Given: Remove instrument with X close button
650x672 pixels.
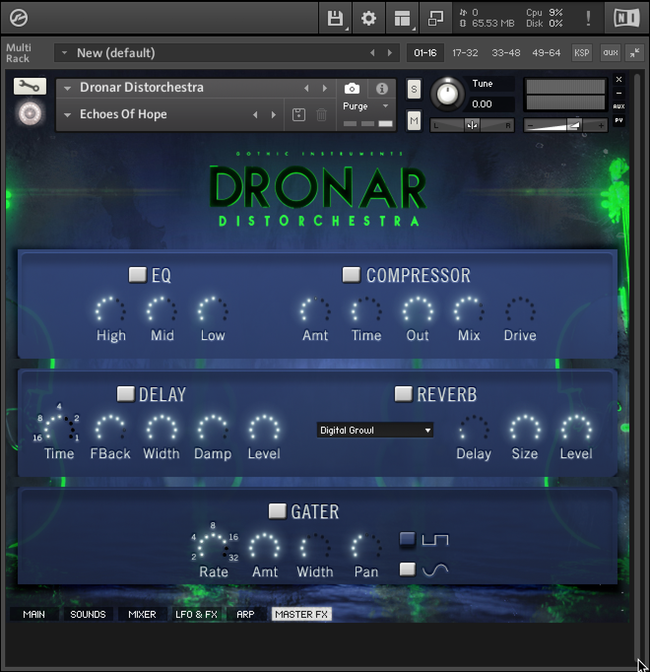Looking at the screenshot, I should tap(619, 79).
